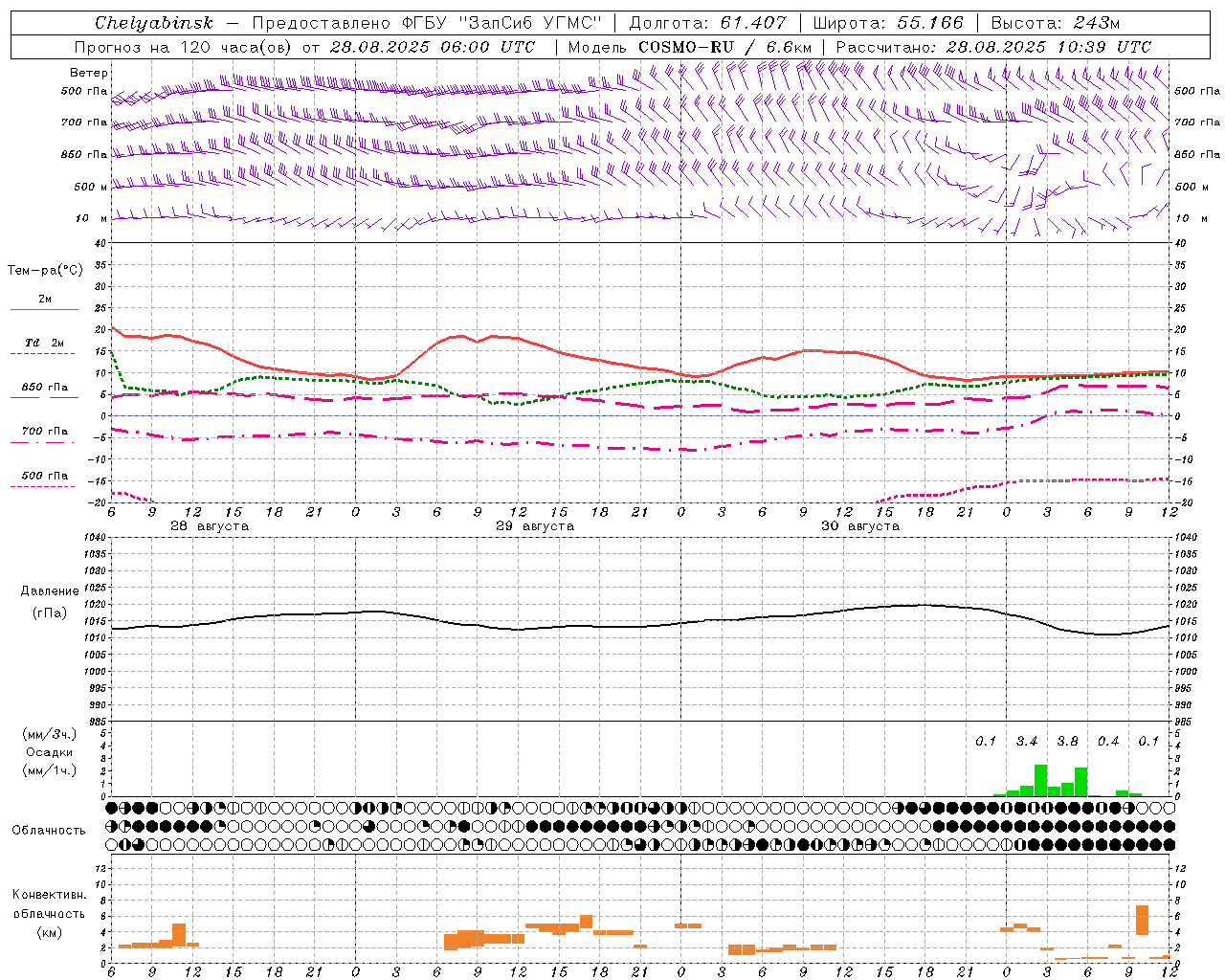Select the 'Предоставлено ФГБУ "ЗапСиб УГМС"' provider text
The height and width of the screenshot is (980, 1225).
427,23
